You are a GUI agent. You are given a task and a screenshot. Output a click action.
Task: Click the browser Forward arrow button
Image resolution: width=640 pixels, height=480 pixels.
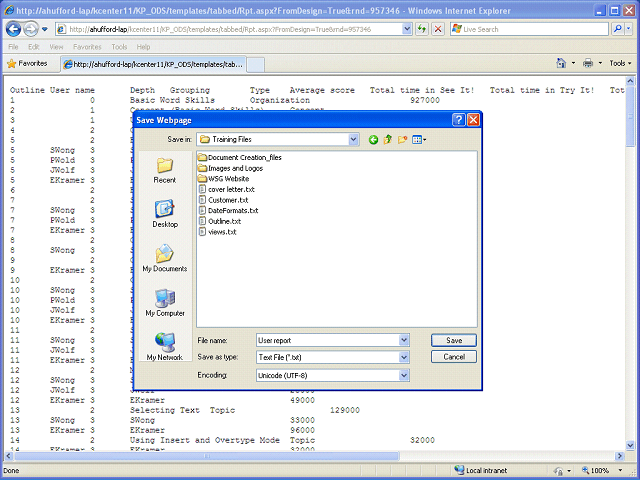(x=30, y=29)
